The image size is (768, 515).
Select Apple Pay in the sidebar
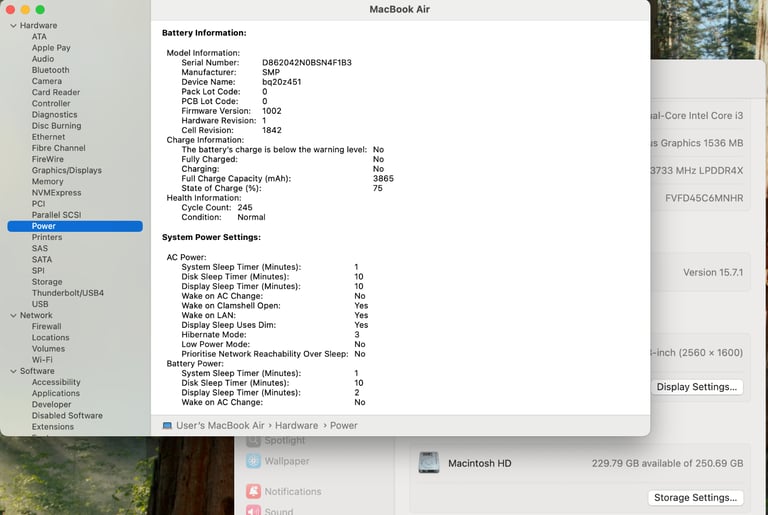point(51,48)
